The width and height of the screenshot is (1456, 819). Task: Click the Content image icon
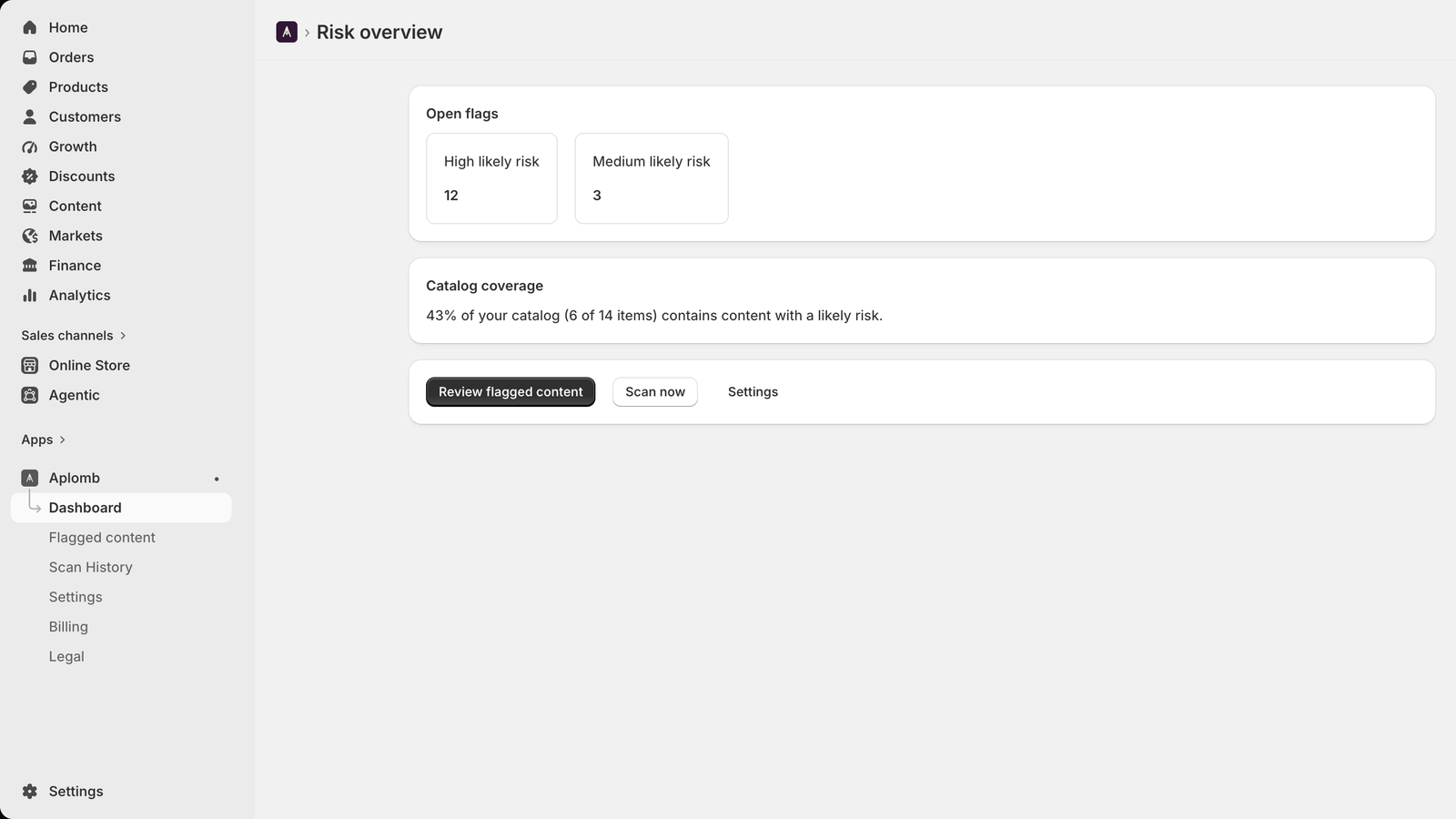click(30, 206)
